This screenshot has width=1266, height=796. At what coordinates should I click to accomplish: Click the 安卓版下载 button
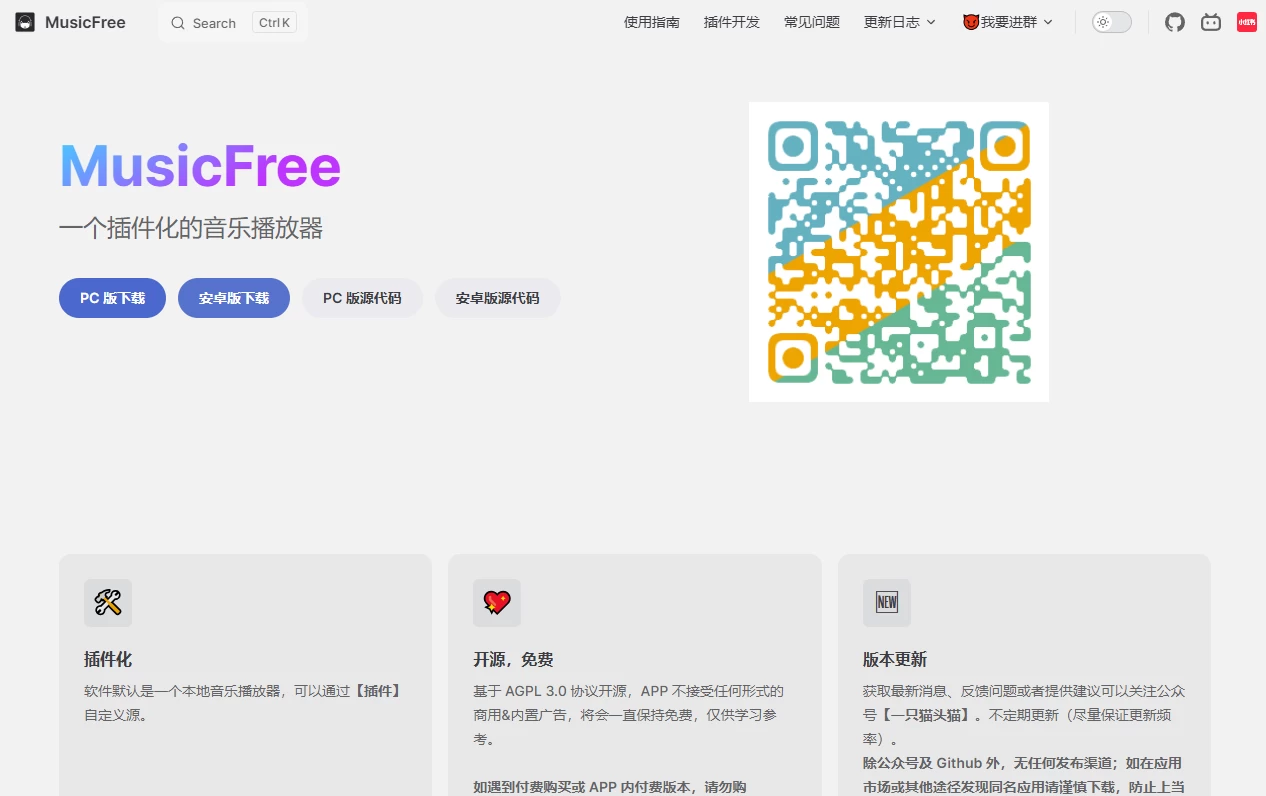(x=233, y=297)
